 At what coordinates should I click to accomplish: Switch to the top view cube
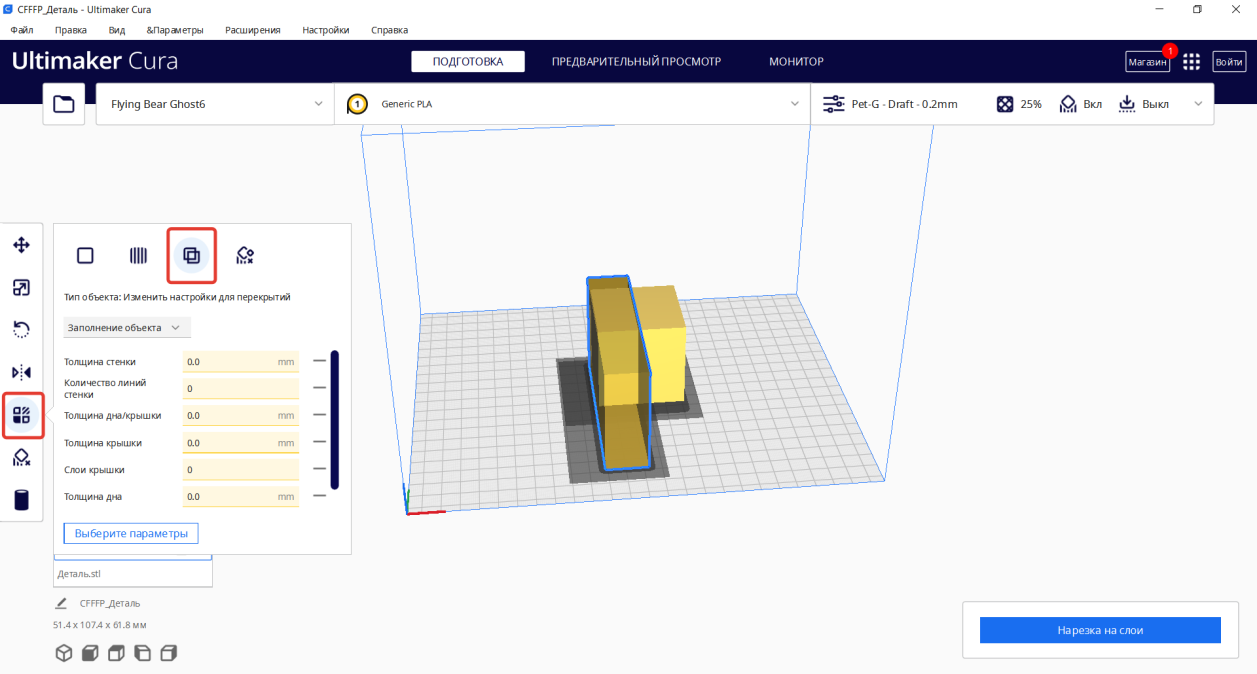[x=116, y=653]
